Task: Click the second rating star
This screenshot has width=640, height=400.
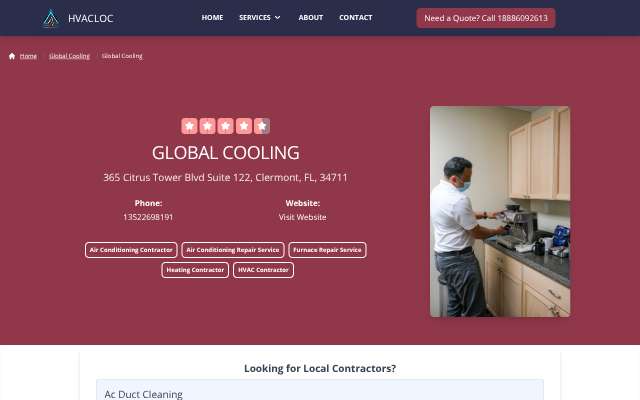Action: coord(207,126)
